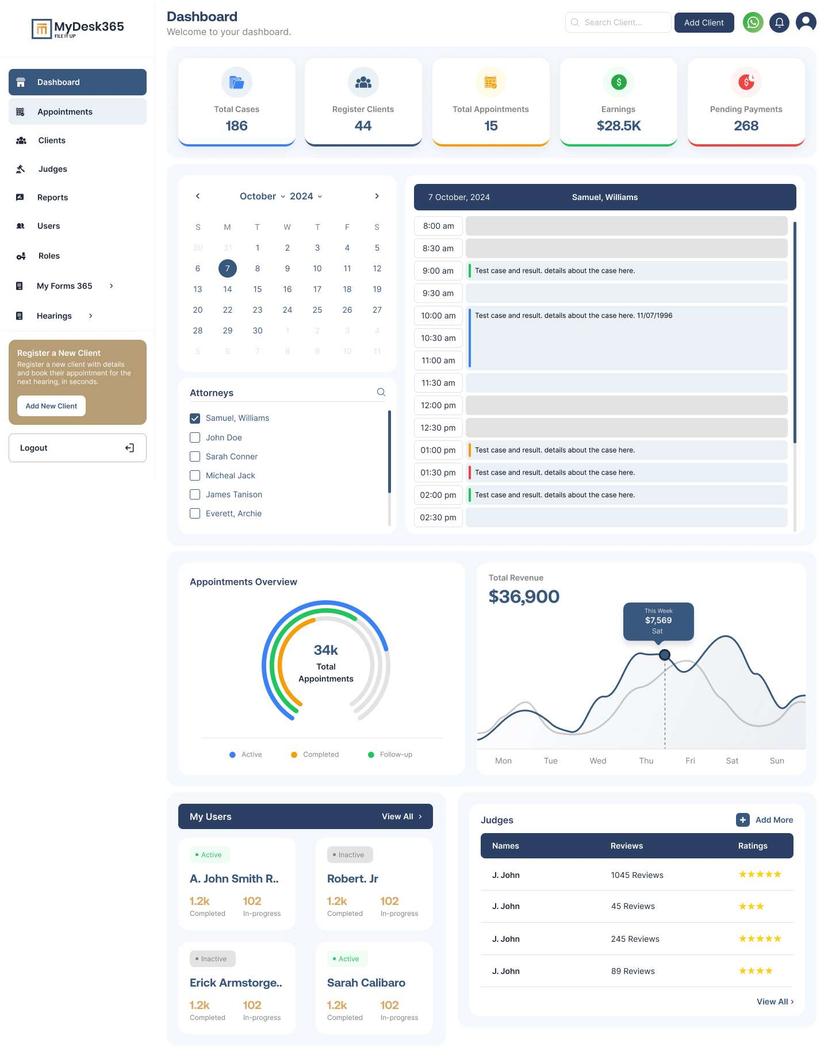Click the Clients icon in sidebar
Viewport: 828px width, 1063px height.
tap(21, 140)
